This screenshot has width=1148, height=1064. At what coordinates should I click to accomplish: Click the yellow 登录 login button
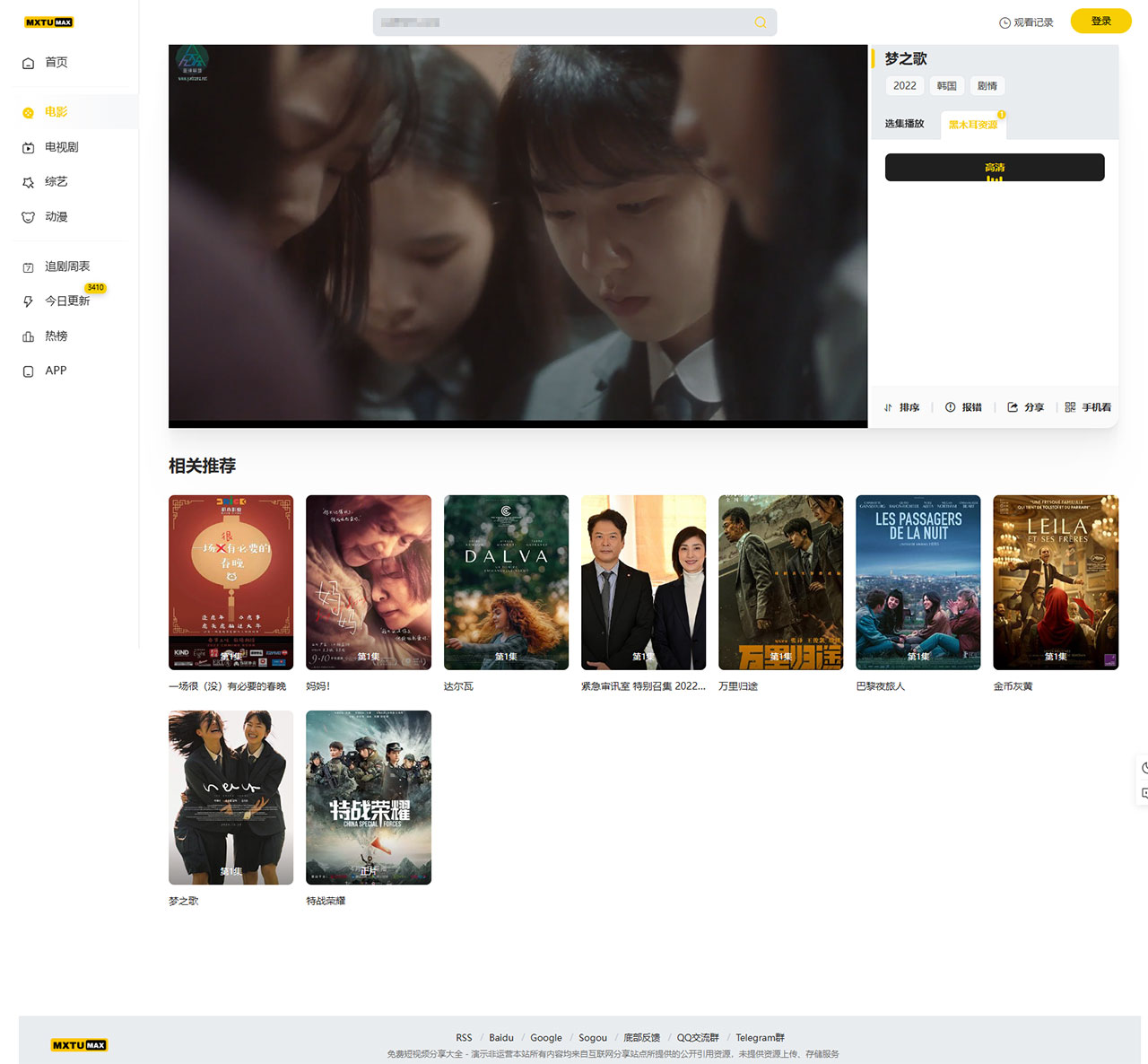(1100, 22)
